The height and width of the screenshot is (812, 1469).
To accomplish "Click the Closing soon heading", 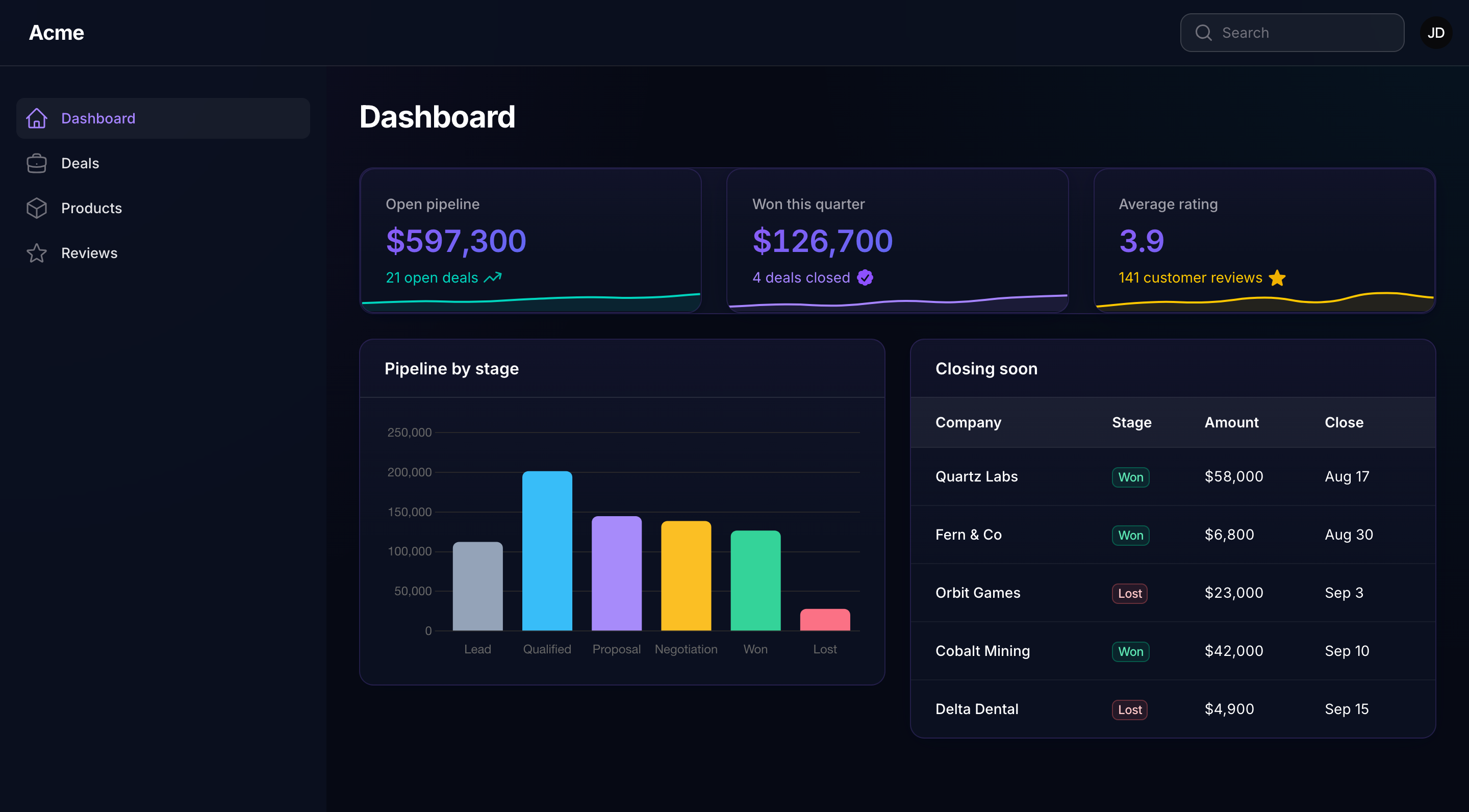I will [986, 369].
